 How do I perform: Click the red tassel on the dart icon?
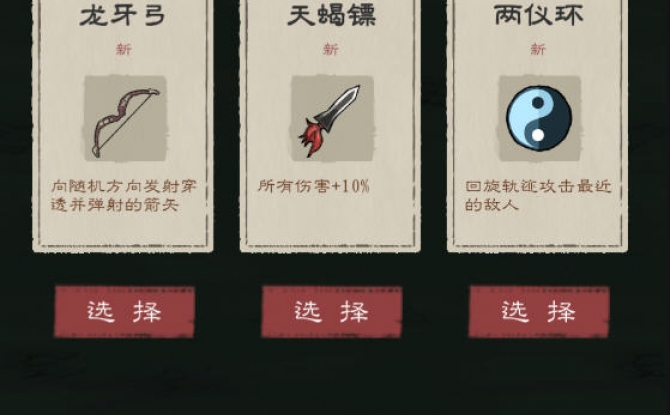coord(311,137)
